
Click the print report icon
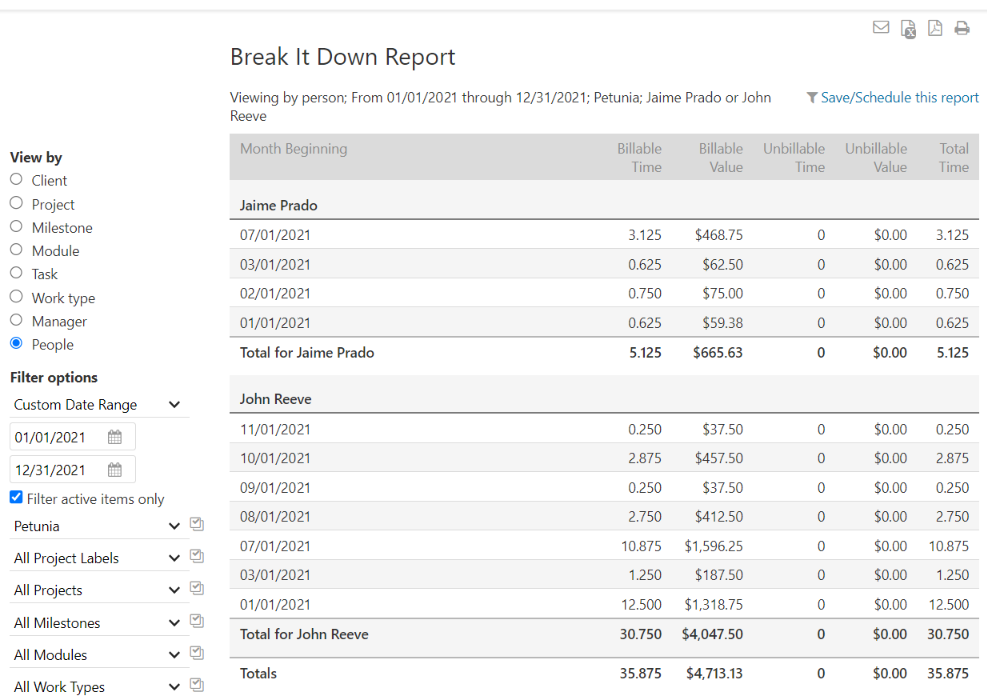coord(962,28)
